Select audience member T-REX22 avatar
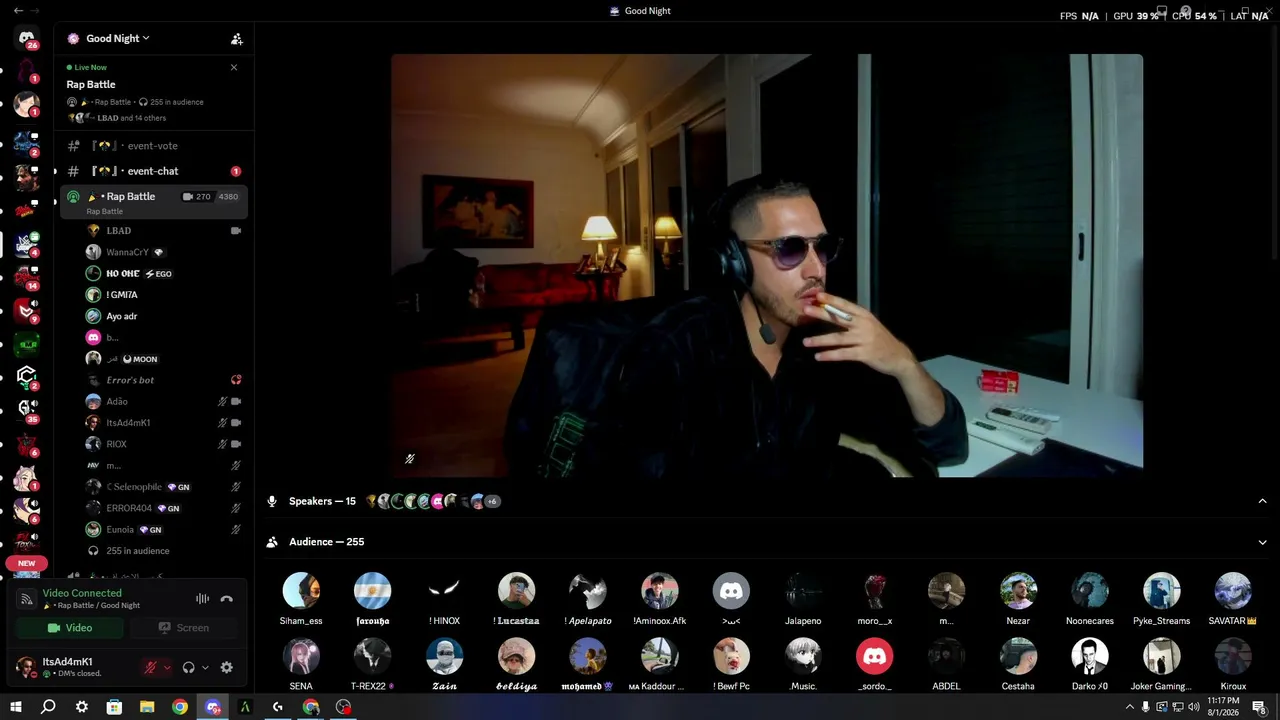Screen dimensions: 1280x720 (372, 656)
